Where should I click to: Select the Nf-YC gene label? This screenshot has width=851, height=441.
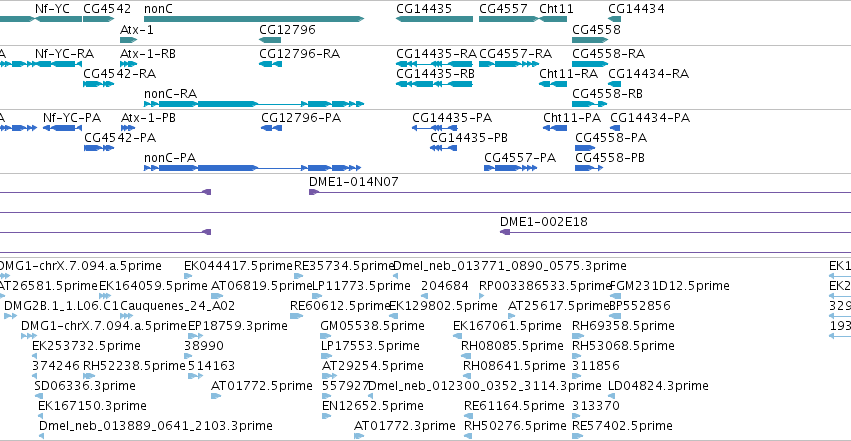pos(52,9)
